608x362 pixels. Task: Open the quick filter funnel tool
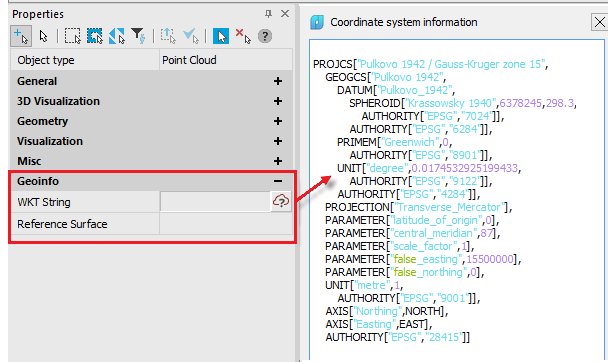(x=138, y=36)
